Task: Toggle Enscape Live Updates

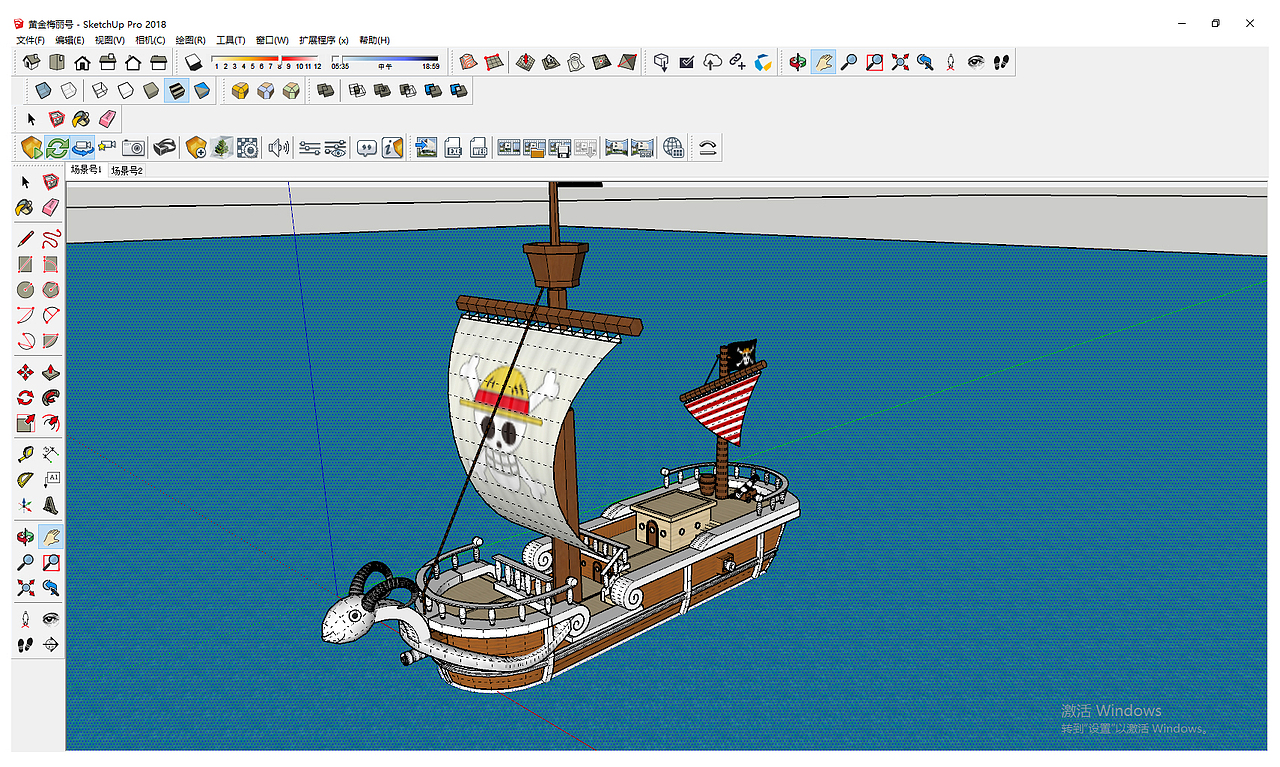Action: (57, 148)
